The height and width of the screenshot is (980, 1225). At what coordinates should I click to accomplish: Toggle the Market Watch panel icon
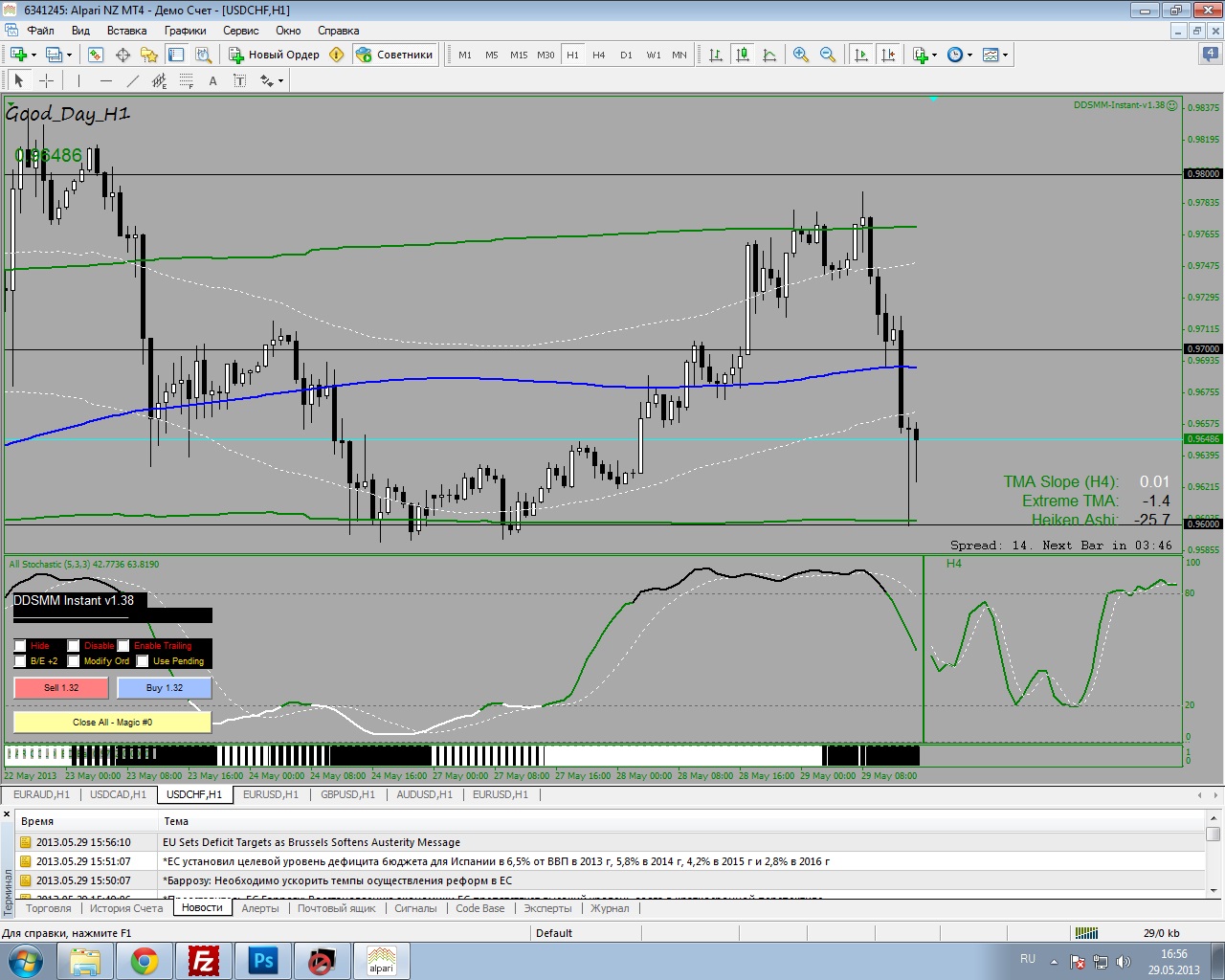[x=96, y=55]
